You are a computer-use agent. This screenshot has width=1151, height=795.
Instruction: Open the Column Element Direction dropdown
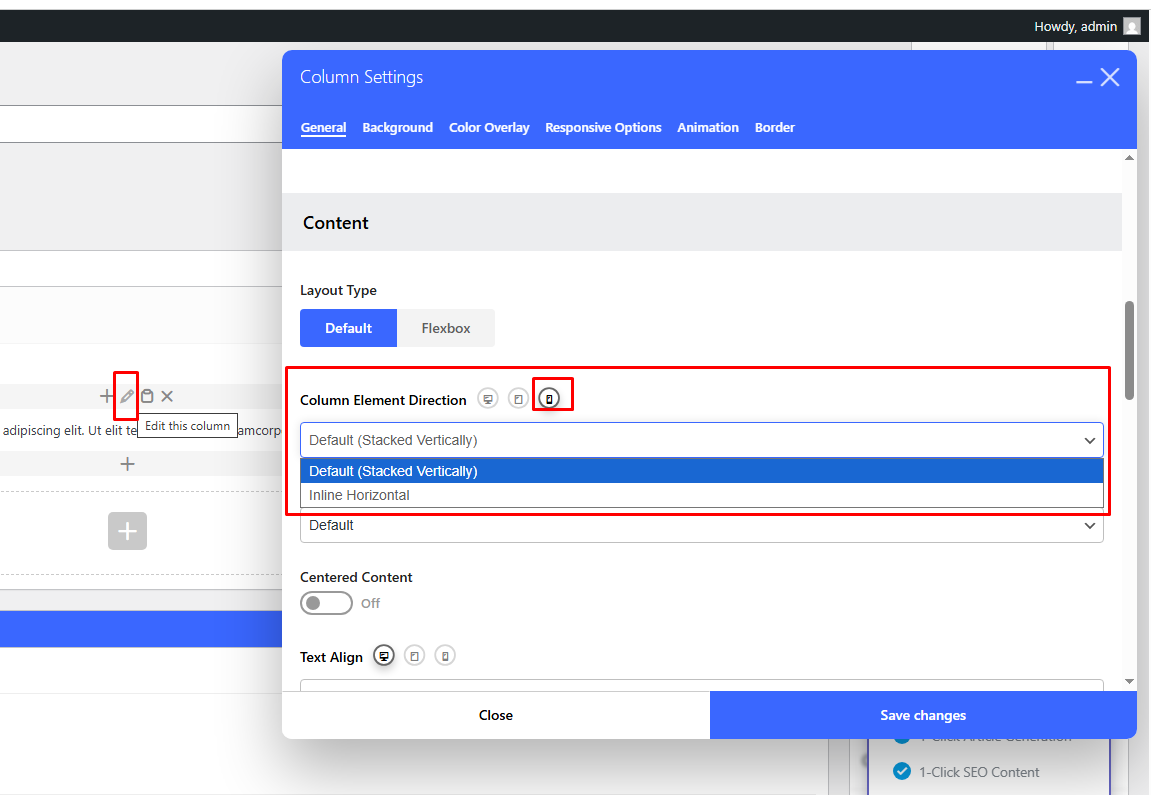point(701,440)
